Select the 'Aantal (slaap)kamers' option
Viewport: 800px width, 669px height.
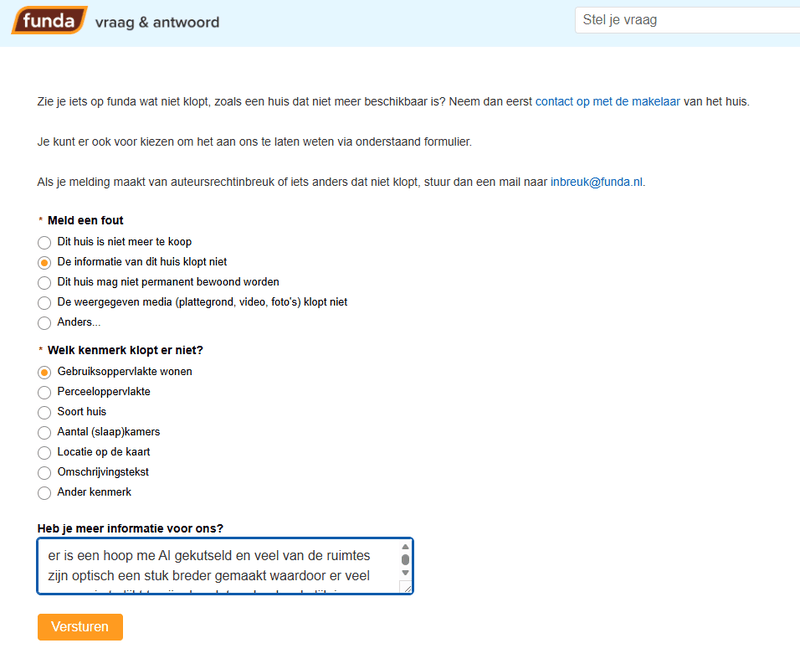point(44,432)
